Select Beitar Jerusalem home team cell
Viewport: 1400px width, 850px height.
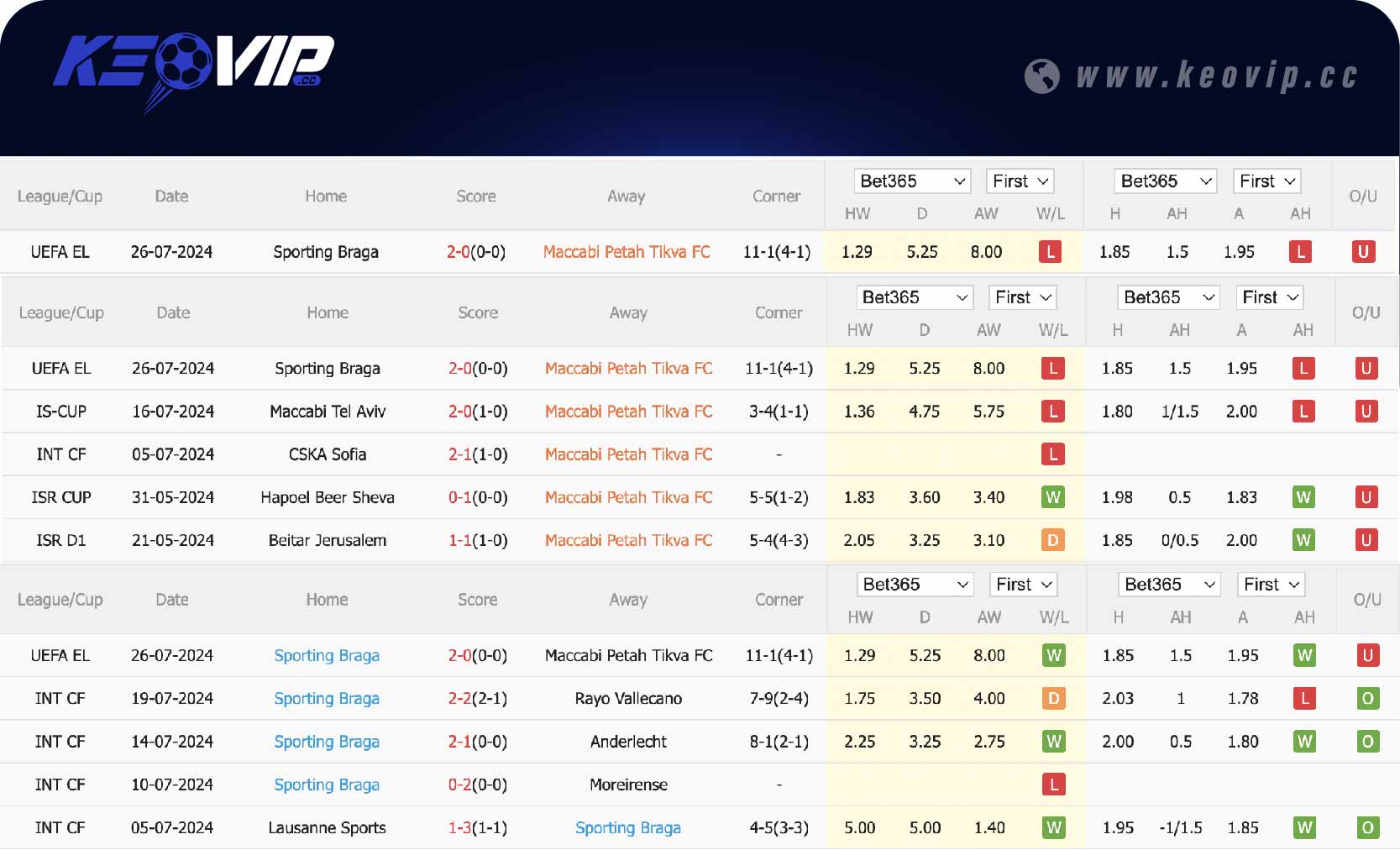328,540
